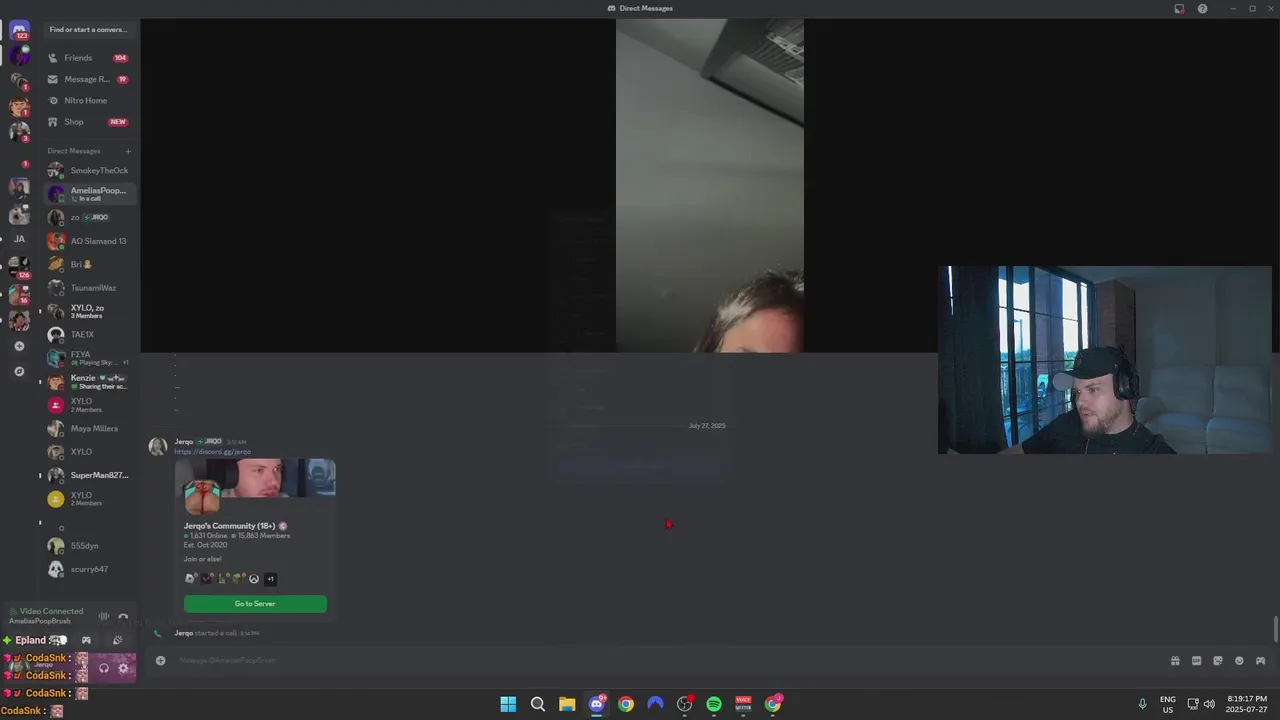Open Spotify from the taskbar
Viewport: 1280px width, 720px height.
click(x=714, y=704)
